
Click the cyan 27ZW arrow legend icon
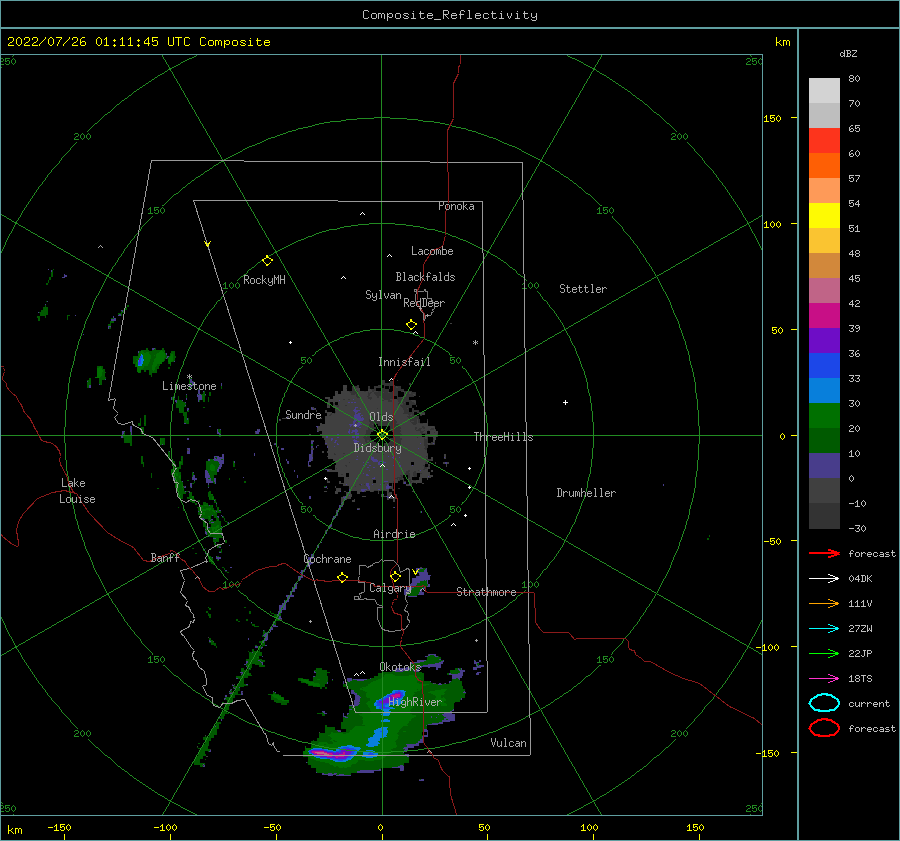pos(824,629)
